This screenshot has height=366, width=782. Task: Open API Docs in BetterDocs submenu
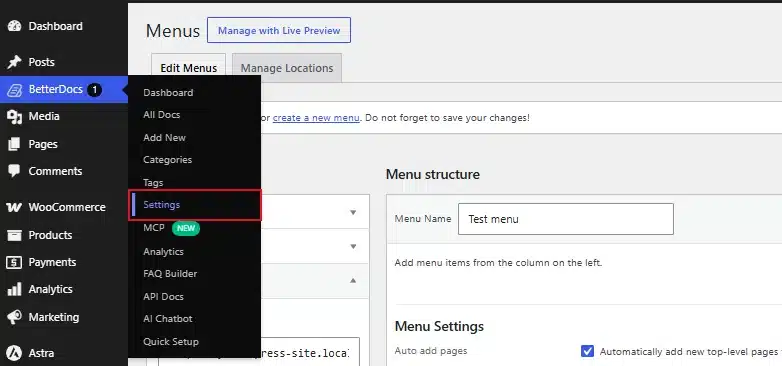(x=164, y=297)
